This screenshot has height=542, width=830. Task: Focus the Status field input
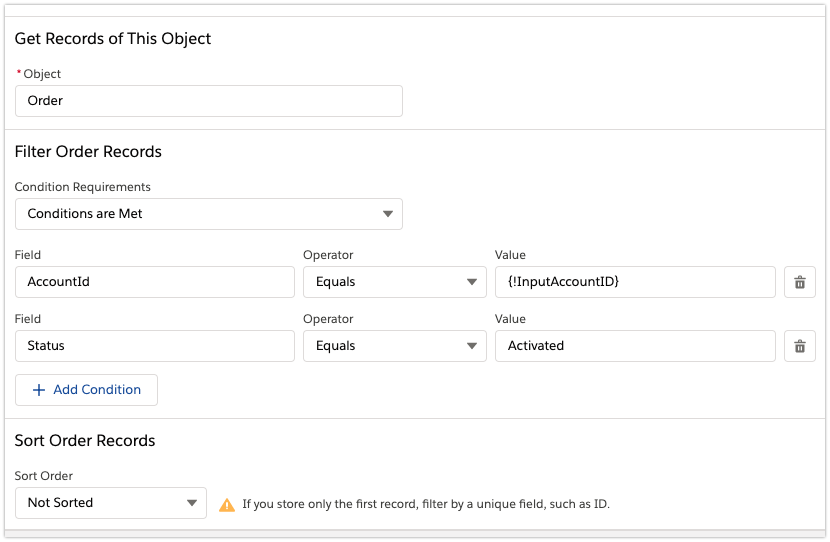pyautogui.click(x=154, y=346)
